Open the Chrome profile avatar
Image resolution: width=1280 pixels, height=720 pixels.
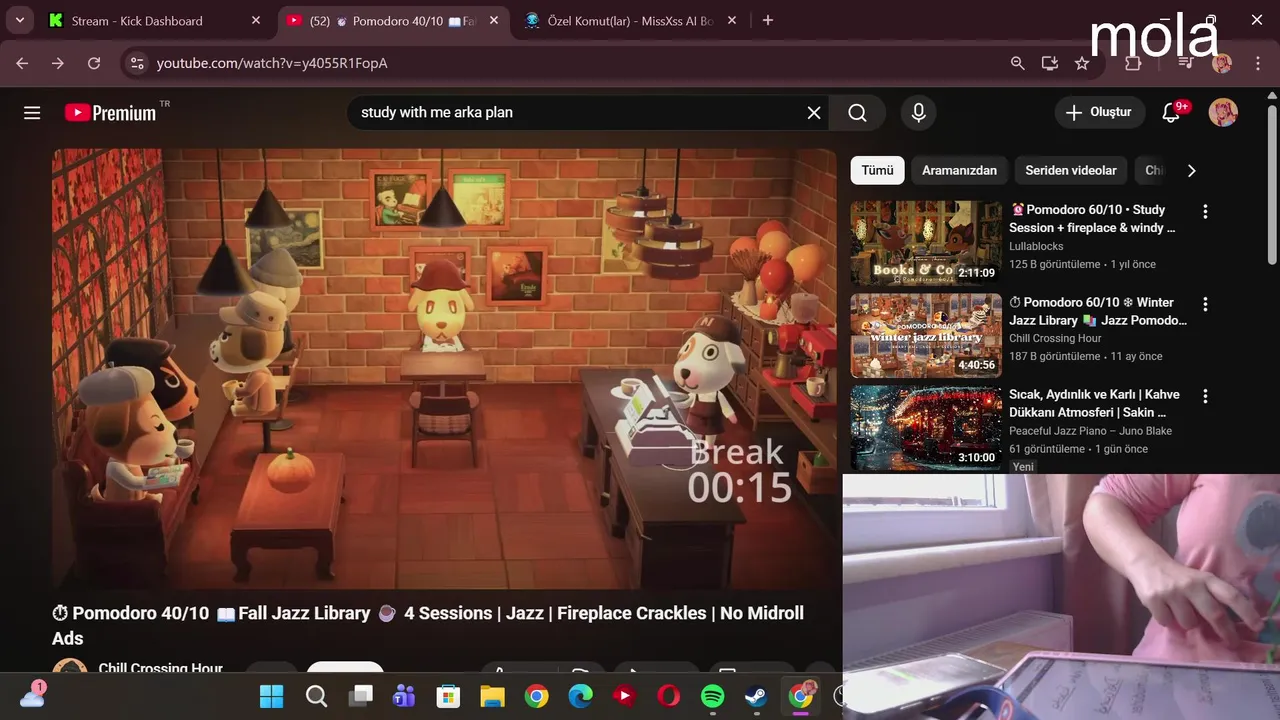click(1221, 63)
